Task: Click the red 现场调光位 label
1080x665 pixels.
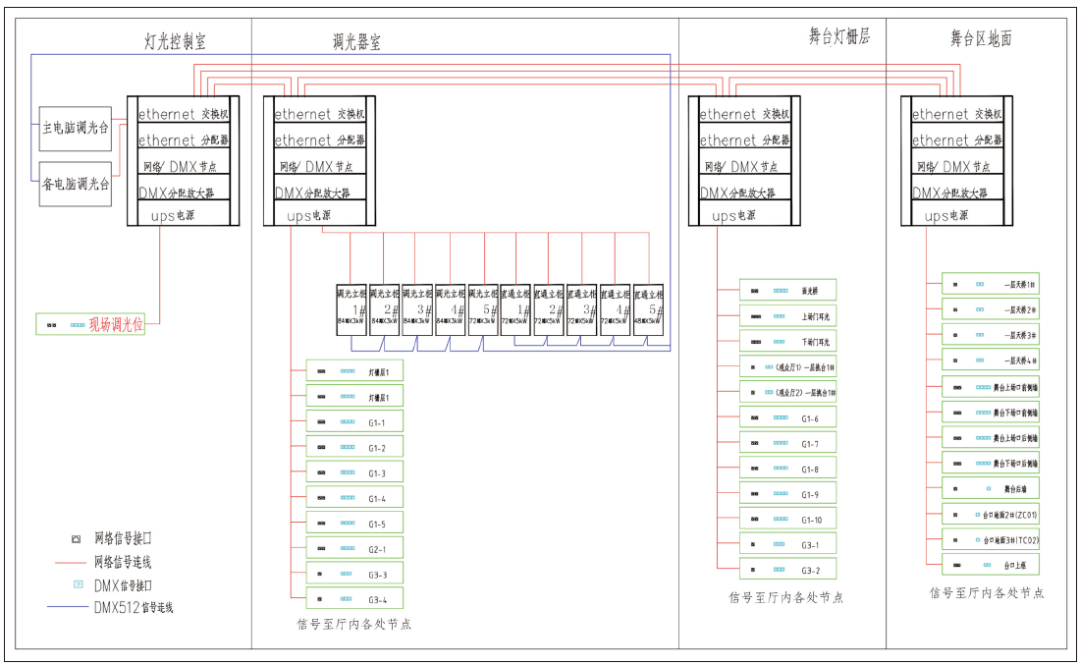Action: coord(116,325)
